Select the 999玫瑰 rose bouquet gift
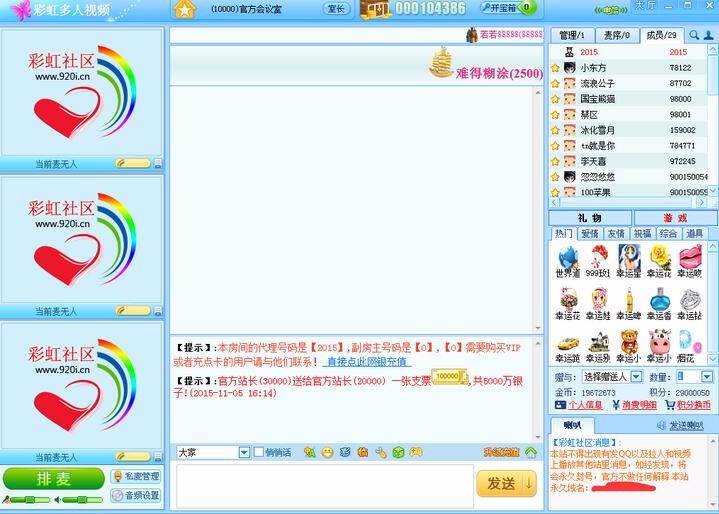 pyautogui.click(x=598, y=261)
